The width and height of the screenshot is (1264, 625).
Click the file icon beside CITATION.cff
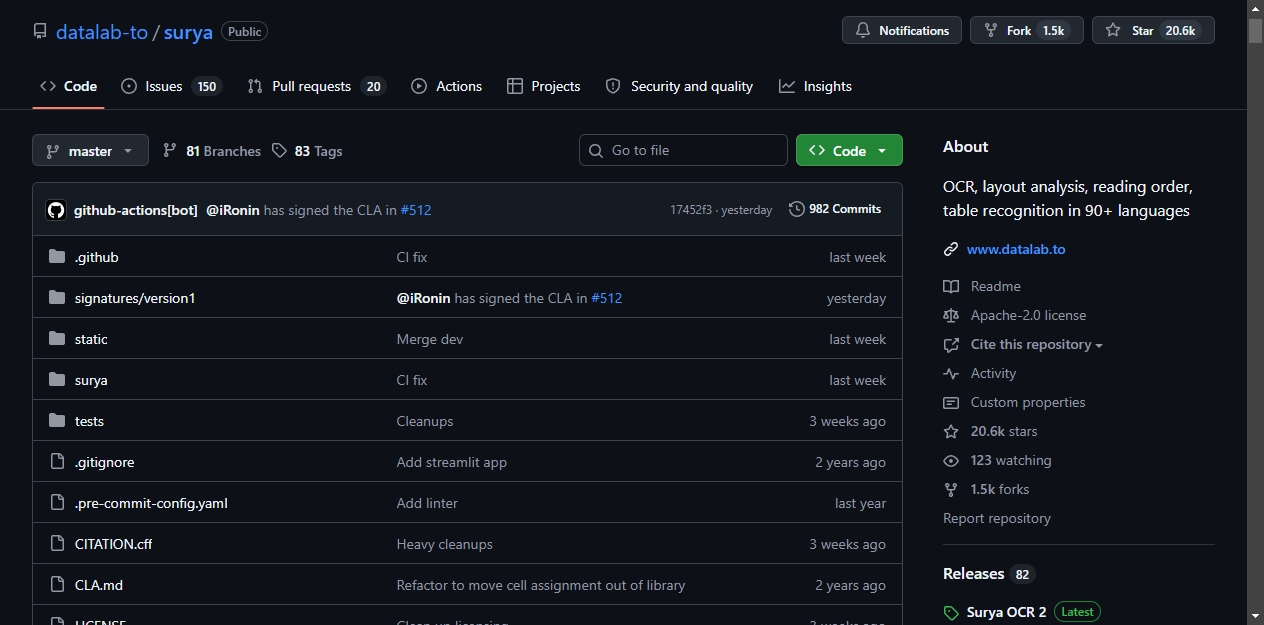[57, 544]
